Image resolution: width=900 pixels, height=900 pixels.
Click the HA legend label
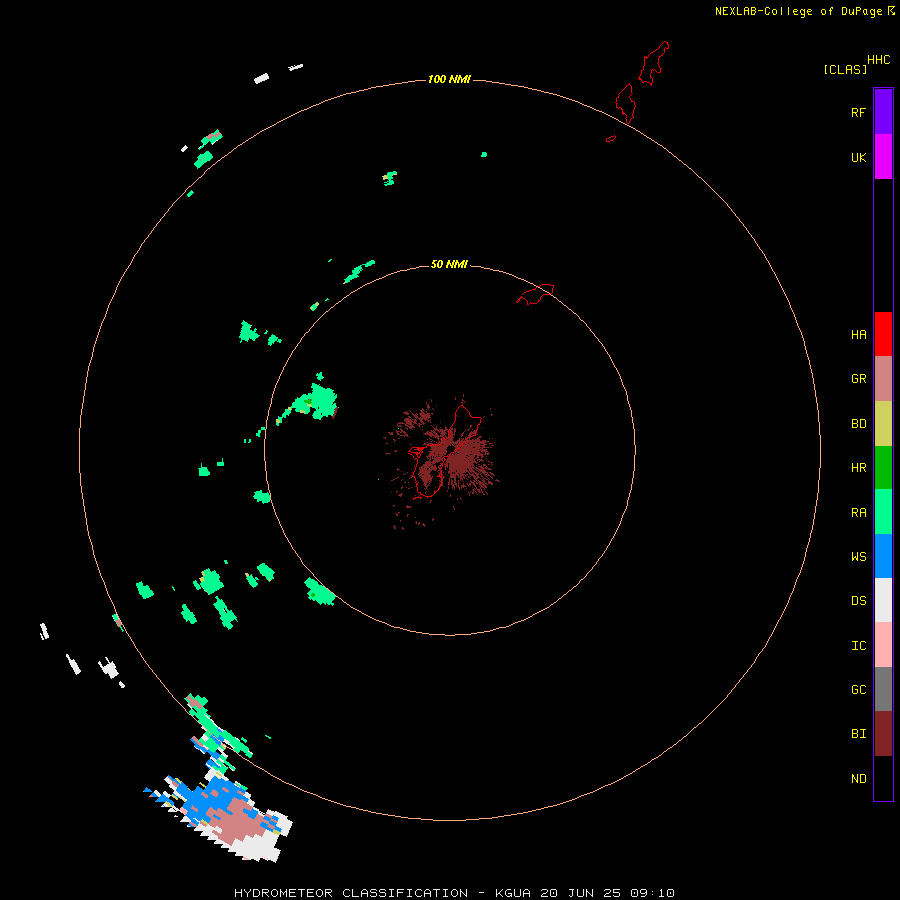[x=858, y=334]
